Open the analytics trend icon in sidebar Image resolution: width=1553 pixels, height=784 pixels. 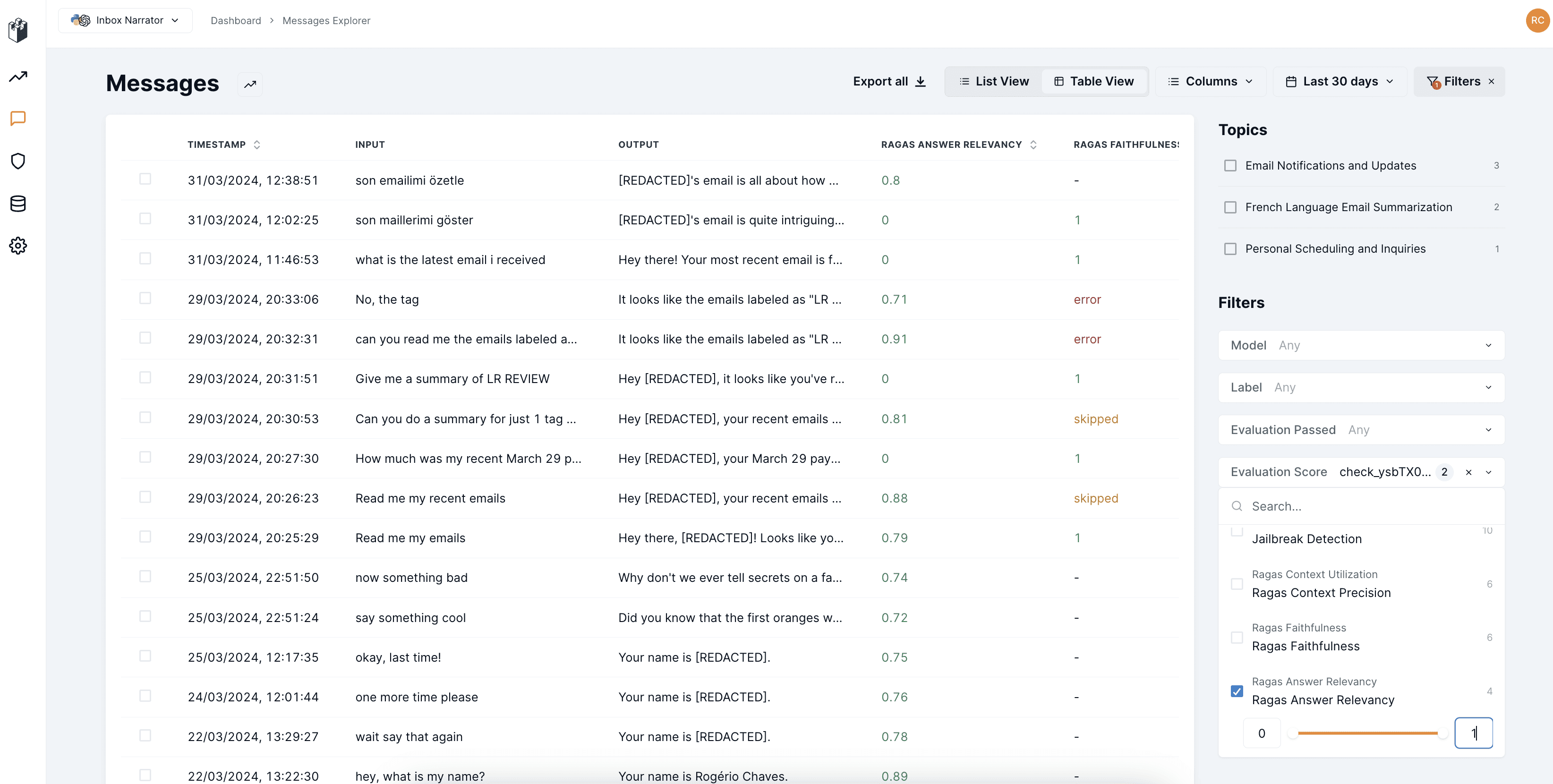point(18,77)
